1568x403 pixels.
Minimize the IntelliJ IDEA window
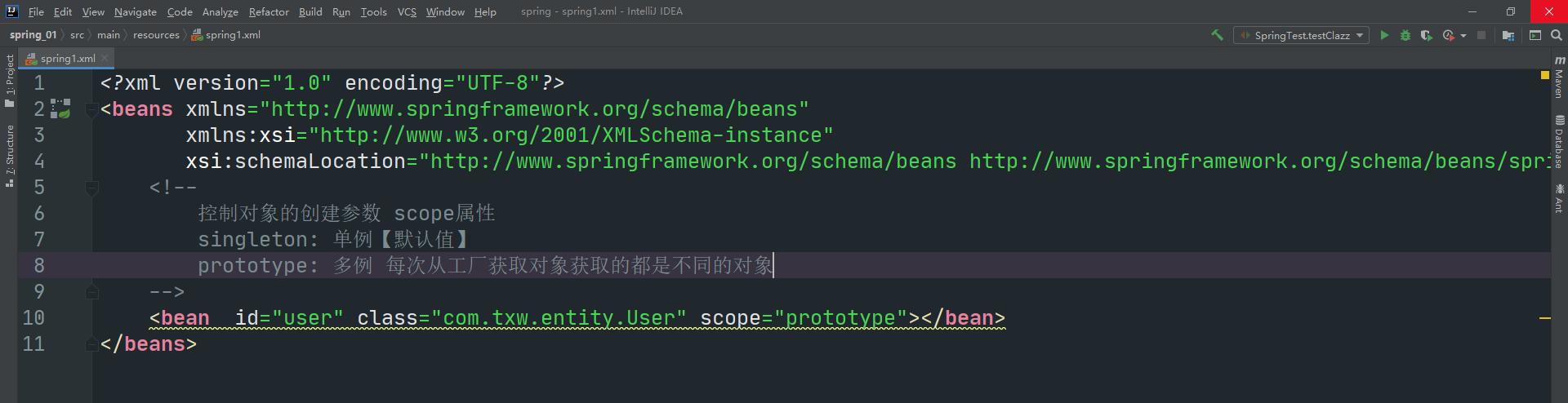click(x=1473, y=11)
